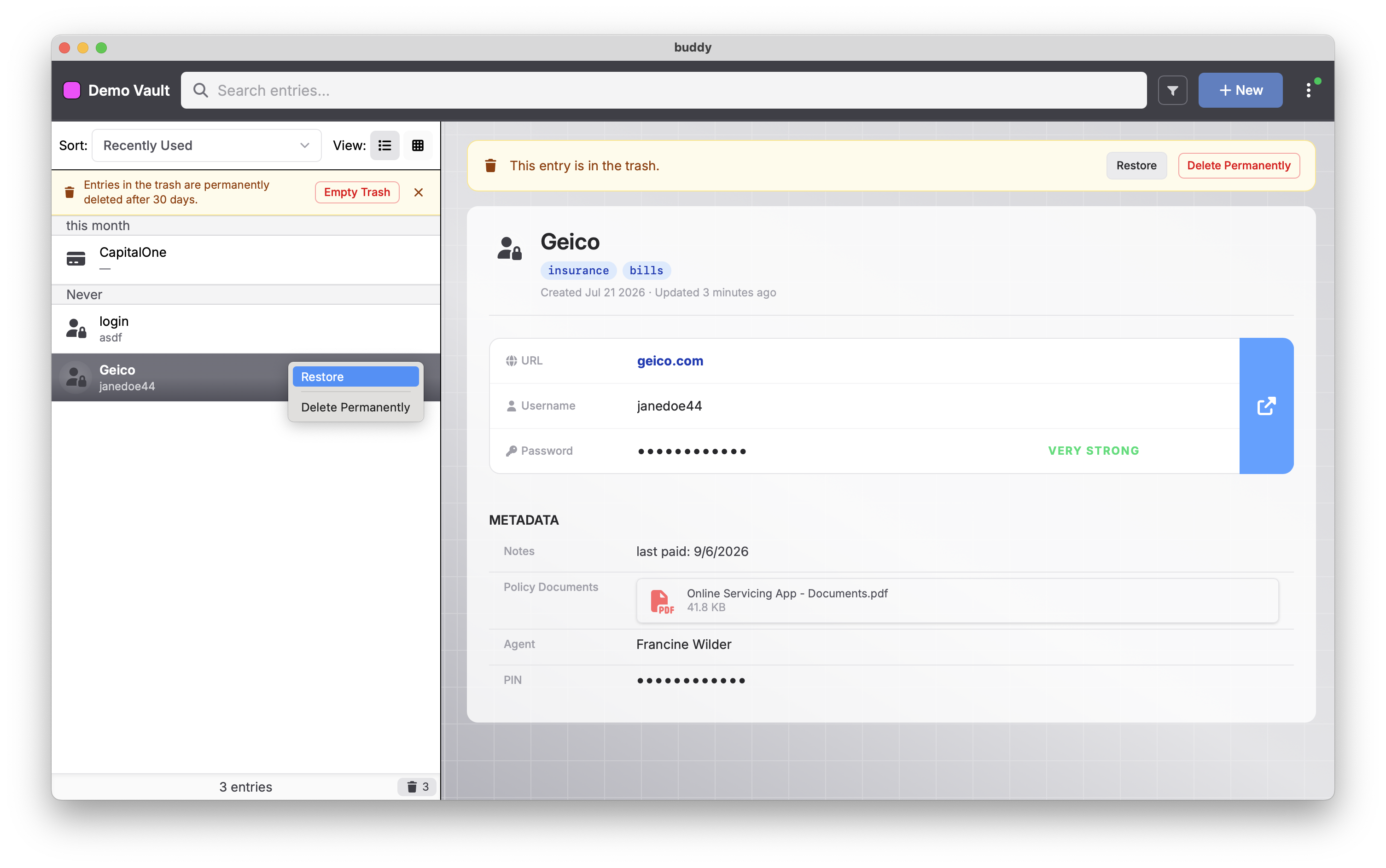Click the username value janedoe44
This screenshot has width=1386, height=868.
[x=669, y=406]
